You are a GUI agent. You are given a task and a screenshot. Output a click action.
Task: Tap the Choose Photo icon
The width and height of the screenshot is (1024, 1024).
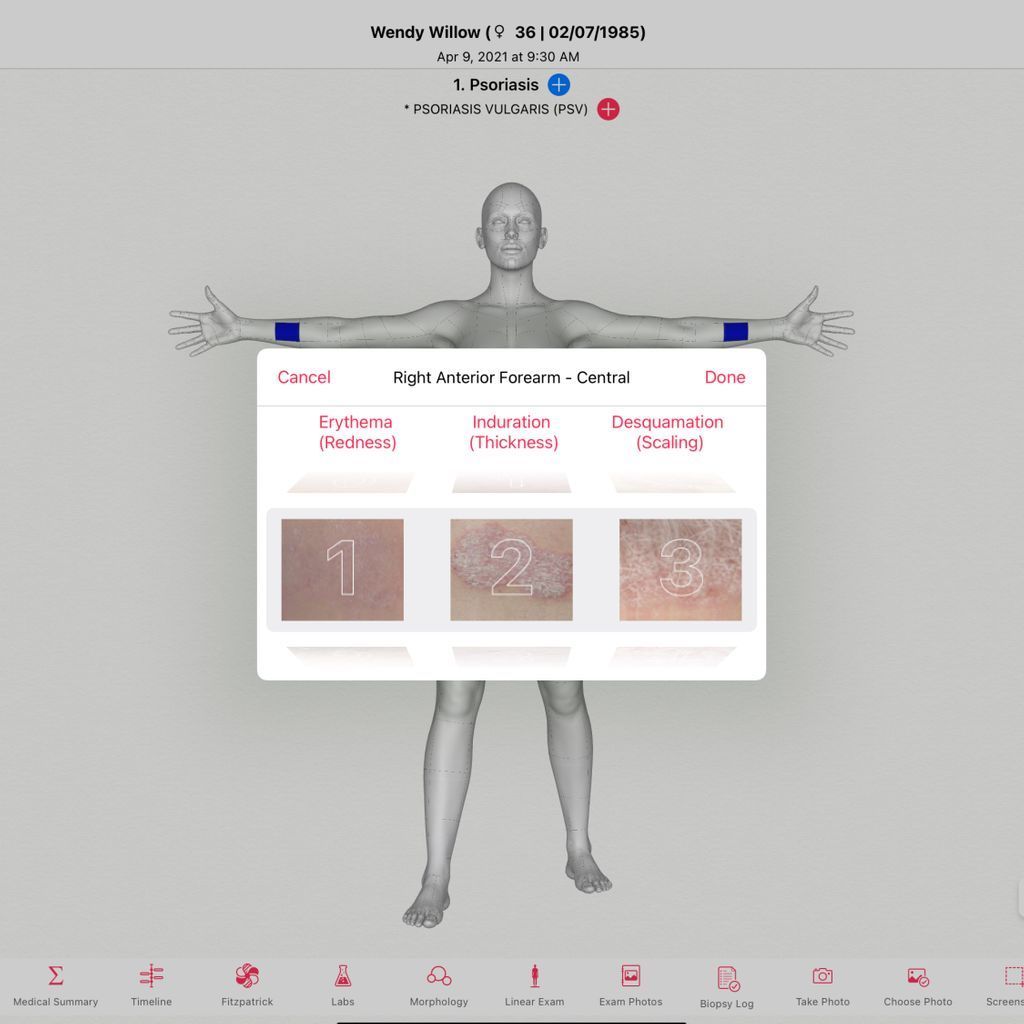tap(918, 976)
